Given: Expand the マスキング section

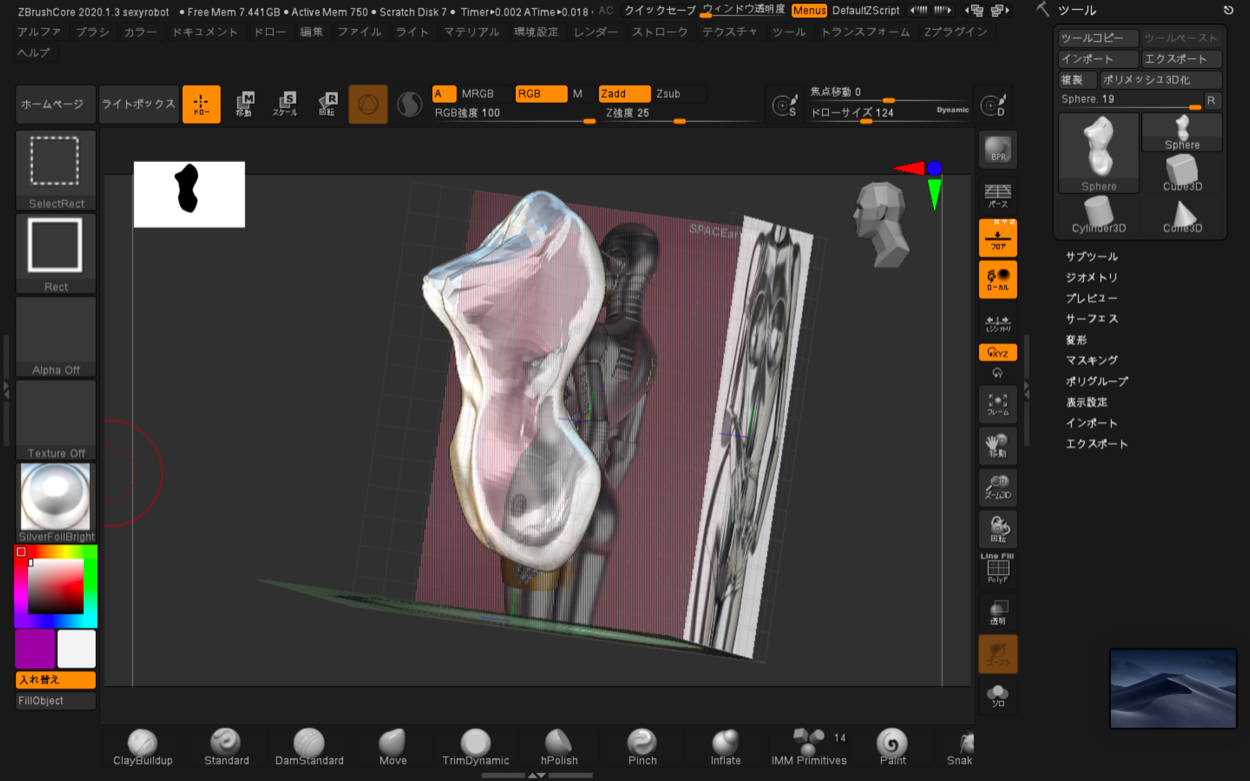Looking at the screenshot, I should 1091,360.
